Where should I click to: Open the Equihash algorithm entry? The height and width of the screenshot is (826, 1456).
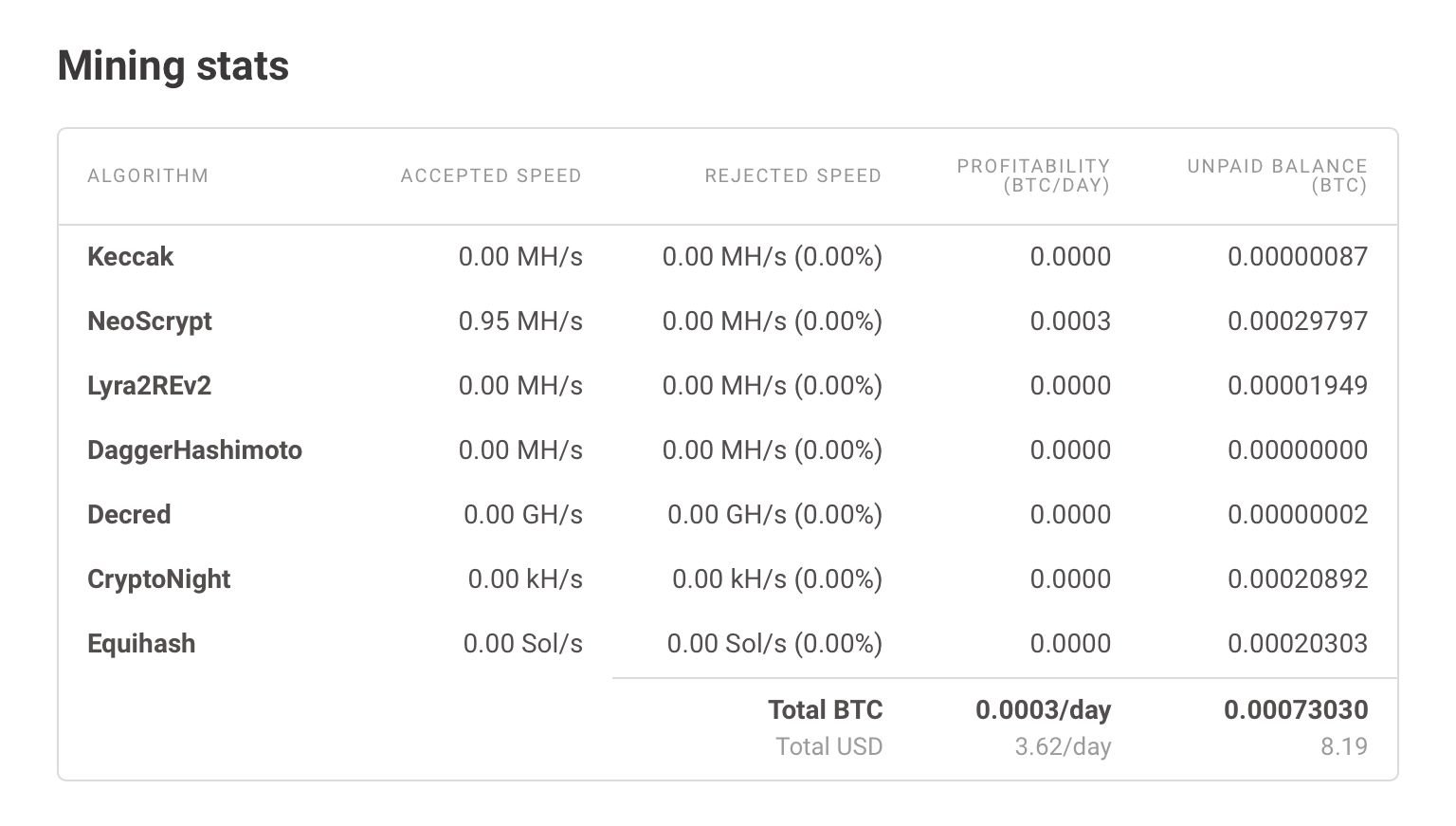pos(141,644)
